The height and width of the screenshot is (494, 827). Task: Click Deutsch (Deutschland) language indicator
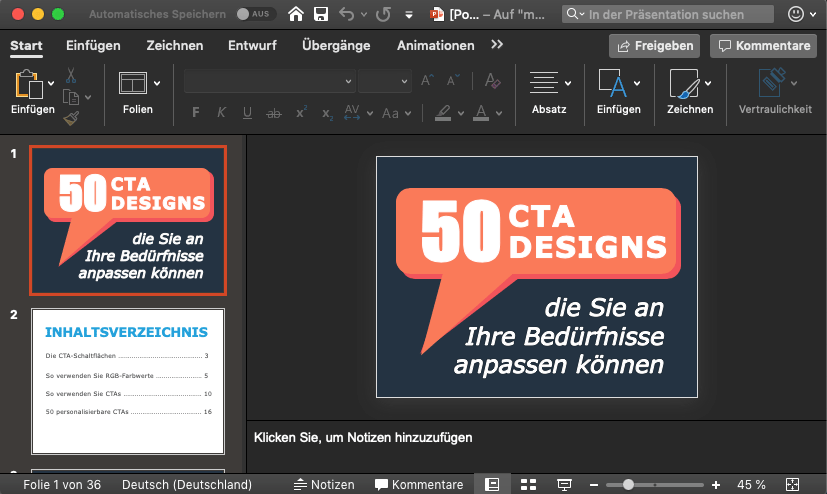pyautogui.click(x=187, y=485)
